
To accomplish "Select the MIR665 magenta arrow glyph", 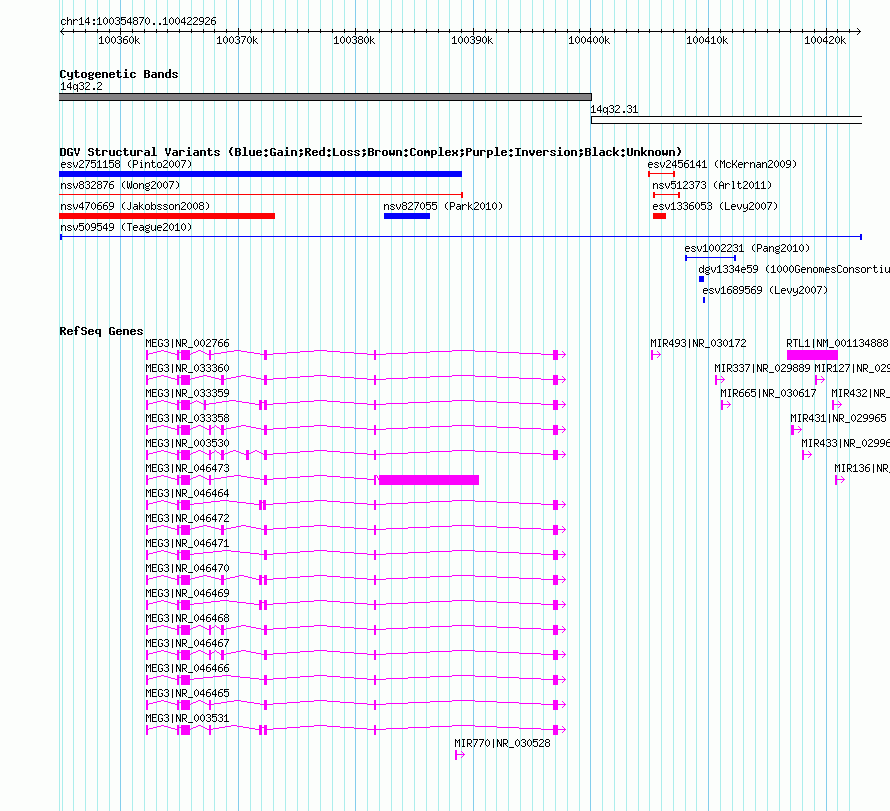I will [x=726, y=405].
